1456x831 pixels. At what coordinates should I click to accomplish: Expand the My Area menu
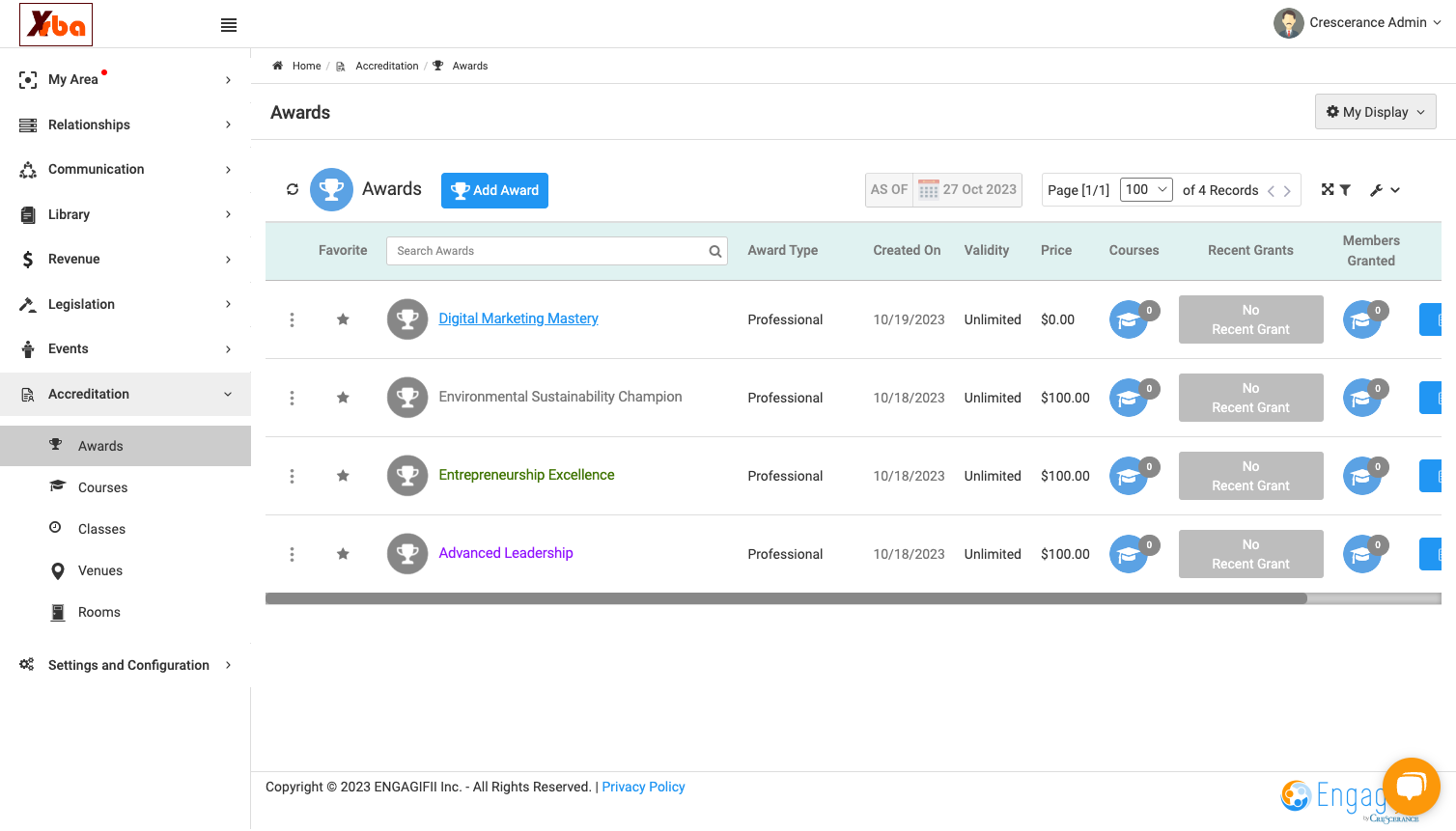pyautogui.click(x=126, y=79)
